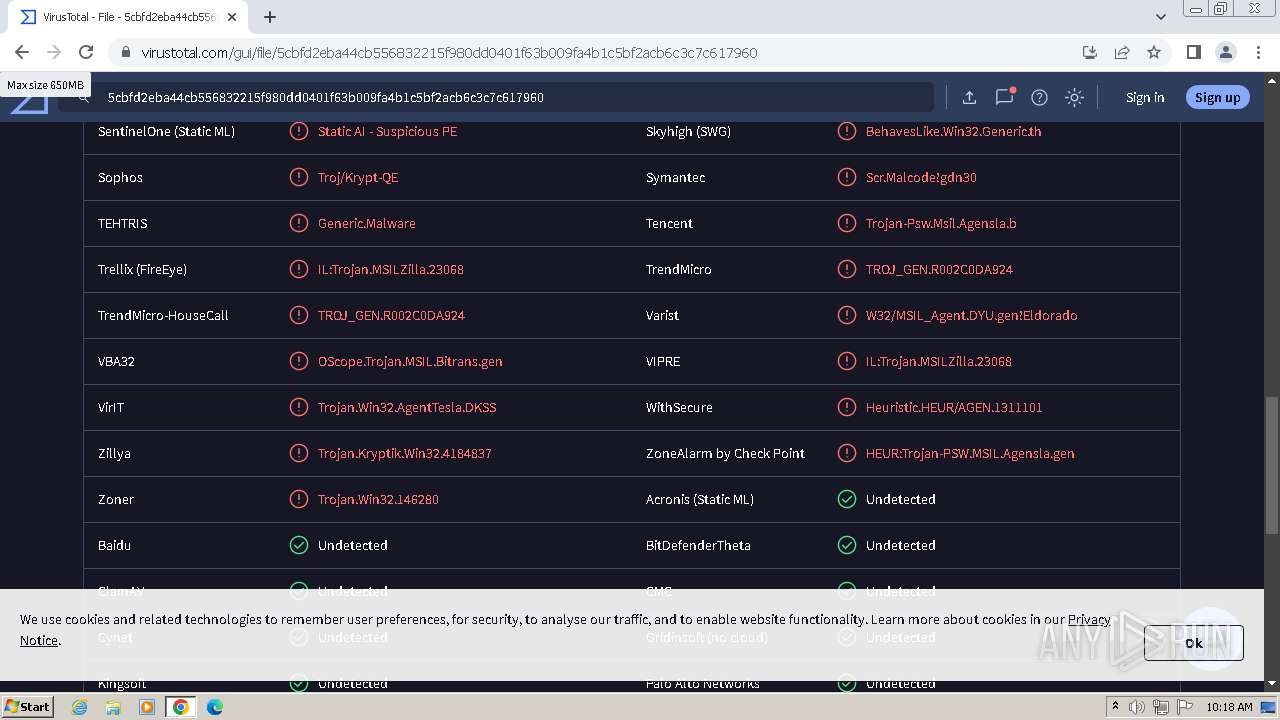
Task: Click the TrendMicro-HouseCall alert icon
Action: click(298, 315)
